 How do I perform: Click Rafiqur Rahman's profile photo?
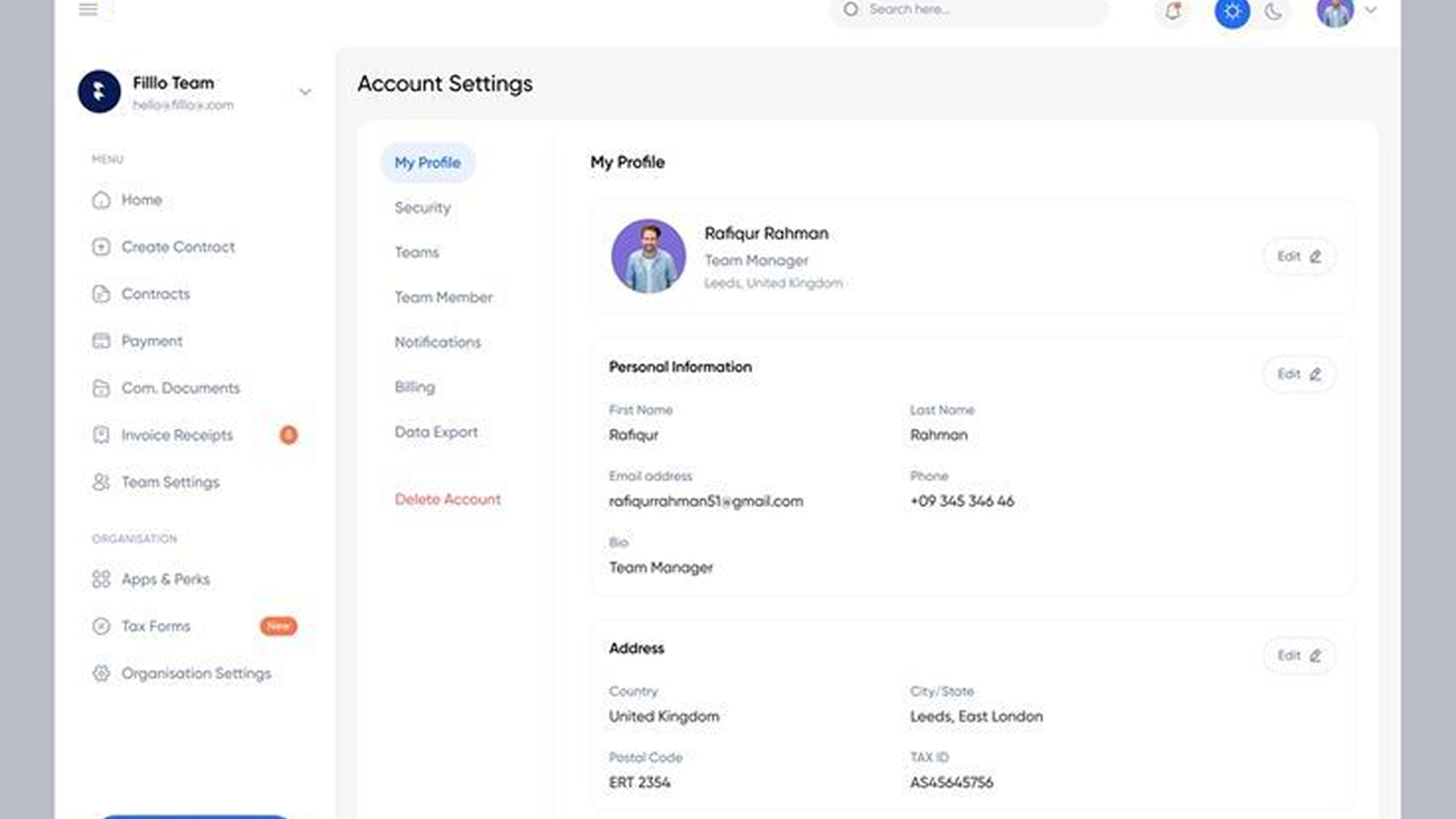(648, 256)
